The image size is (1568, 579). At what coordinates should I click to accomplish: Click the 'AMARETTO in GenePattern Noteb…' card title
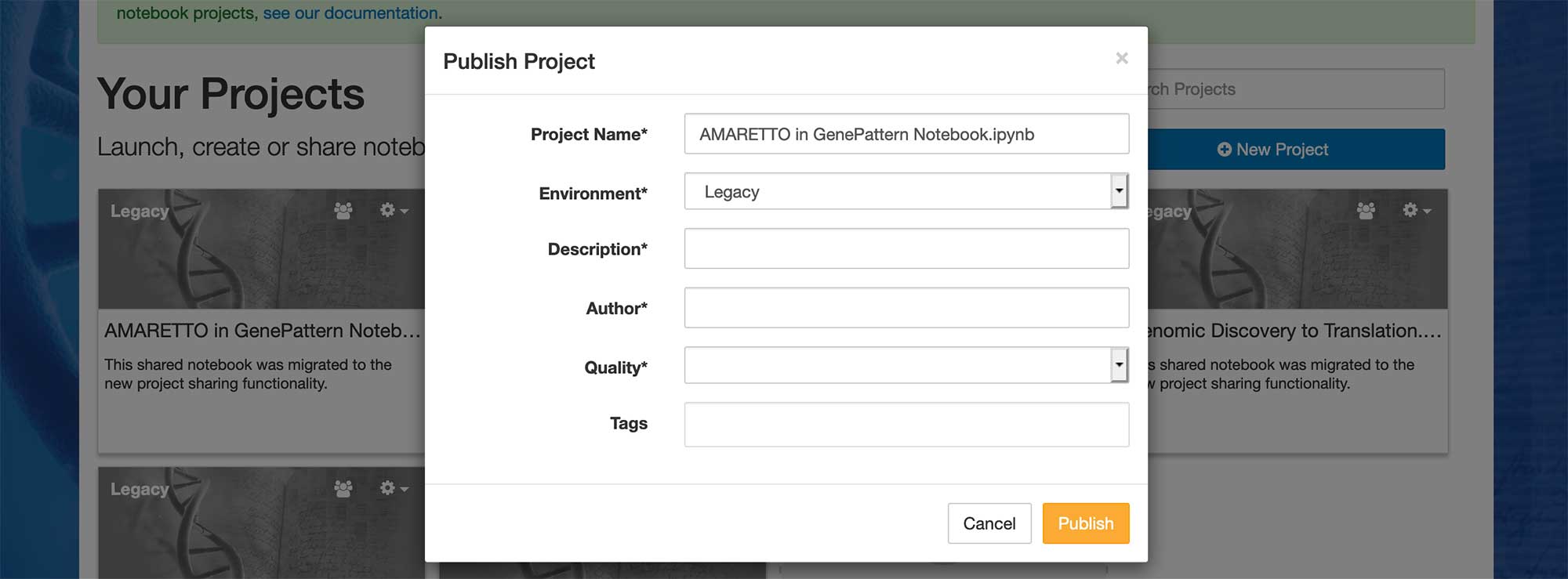[263, 331]
